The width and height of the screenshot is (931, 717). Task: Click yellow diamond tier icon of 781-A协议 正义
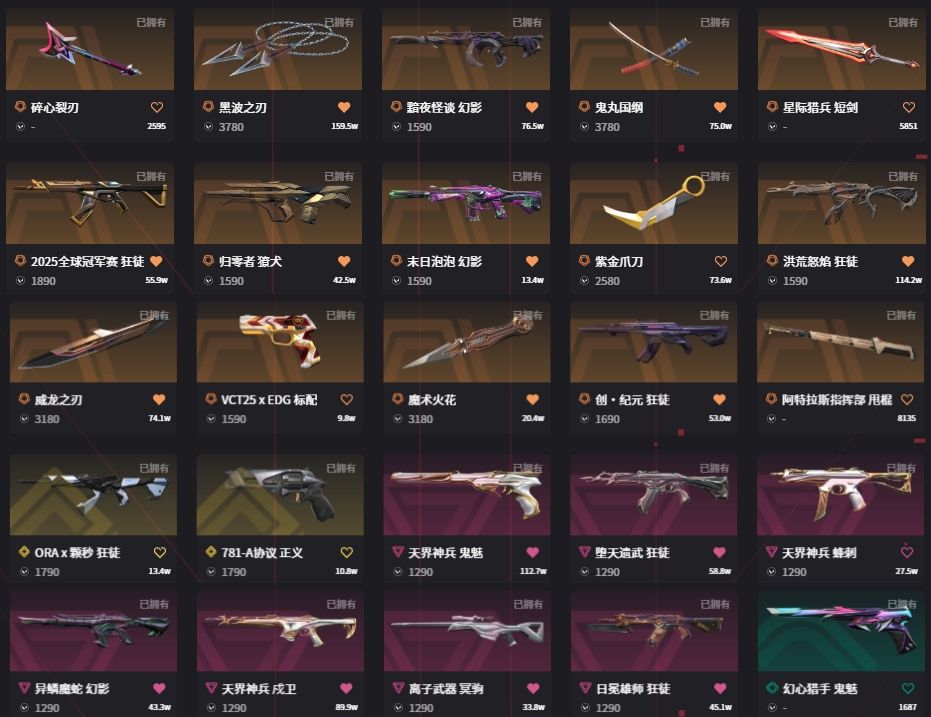[211, 552]
